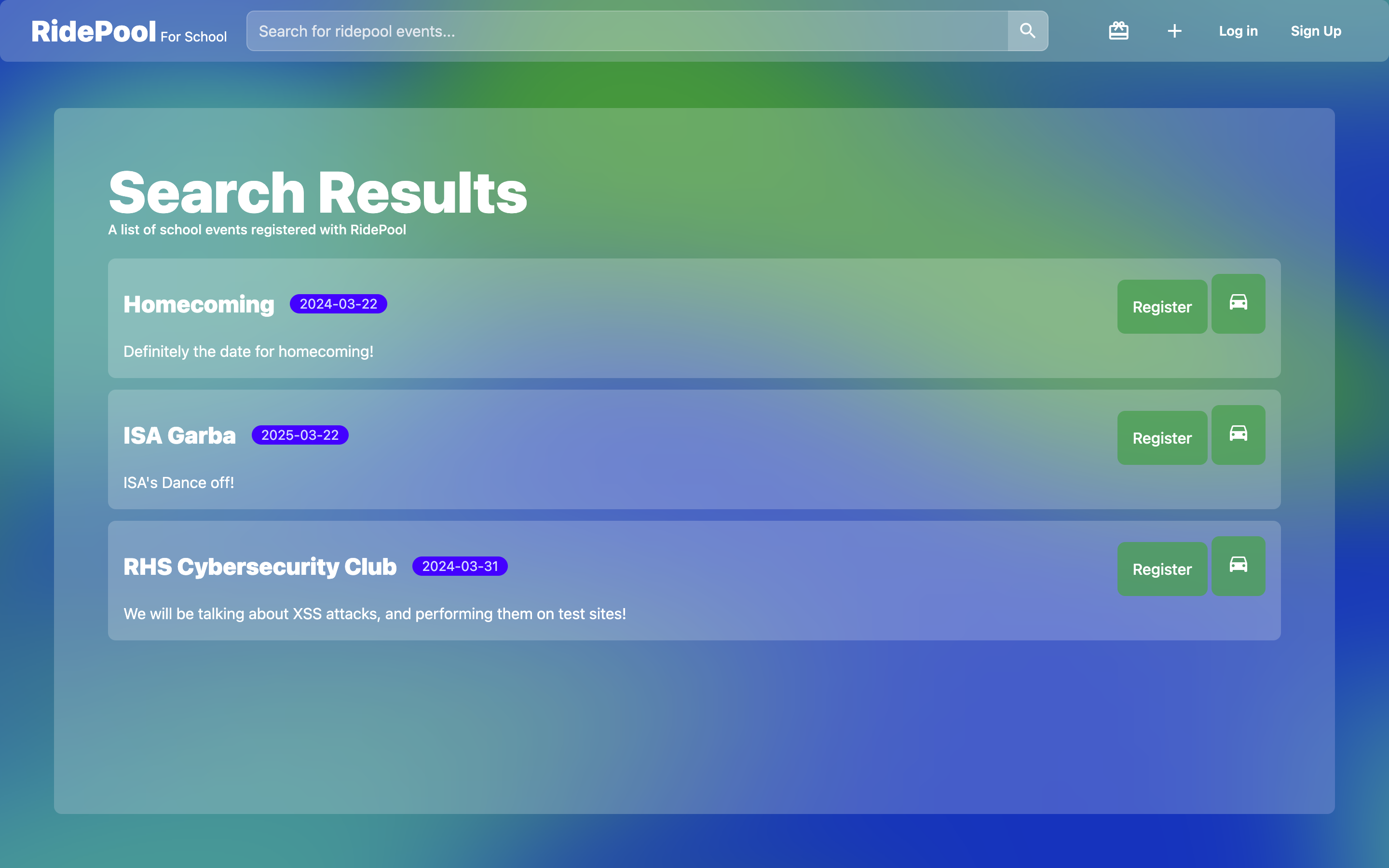Register for the Homecoming event

pyautogui.click(x=1162, y=307)
